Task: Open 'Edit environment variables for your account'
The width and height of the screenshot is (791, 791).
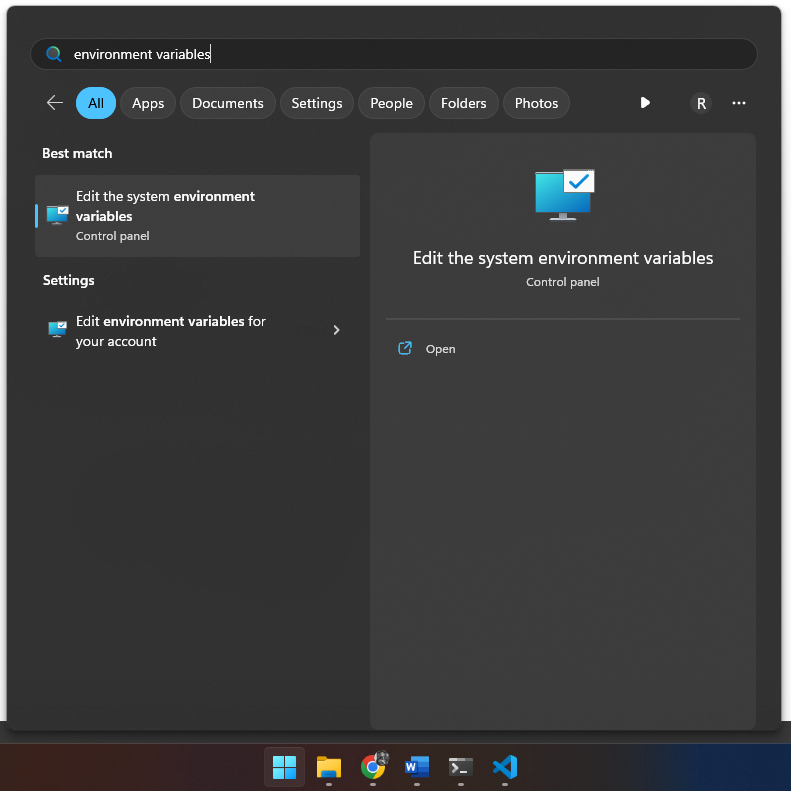Action: [197, 331]
